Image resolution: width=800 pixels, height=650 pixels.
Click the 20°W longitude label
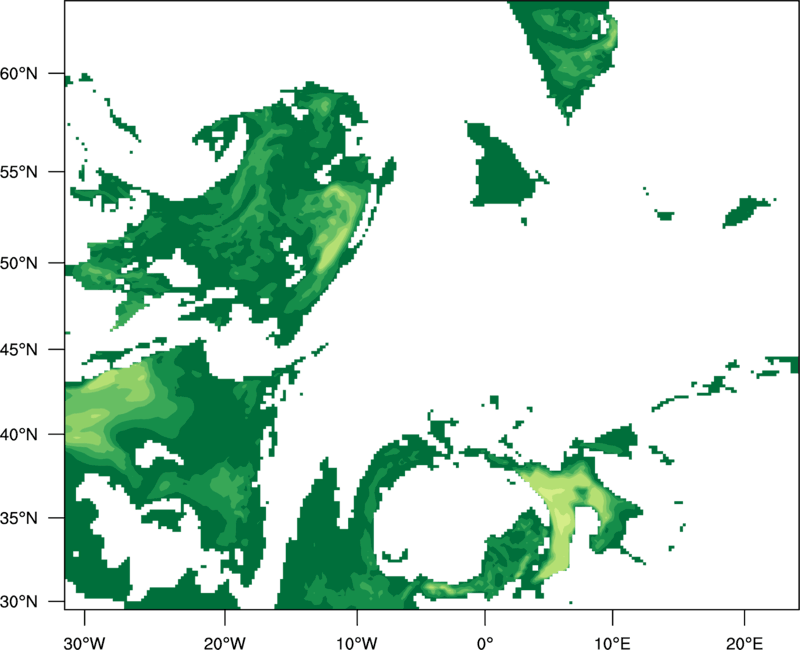pos(225,643)
